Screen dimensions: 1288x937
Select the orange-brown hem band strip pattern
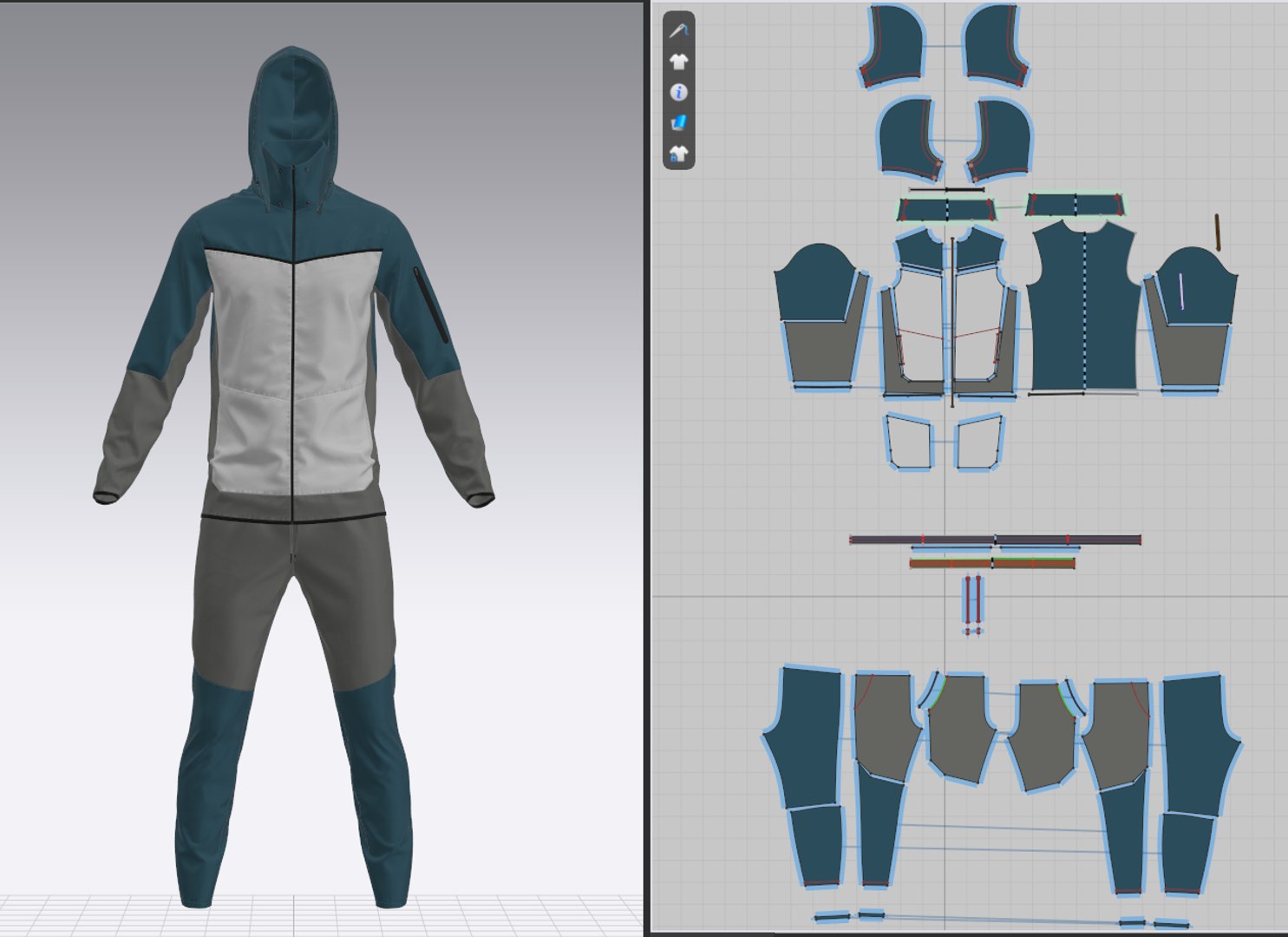tap(992, 563)
